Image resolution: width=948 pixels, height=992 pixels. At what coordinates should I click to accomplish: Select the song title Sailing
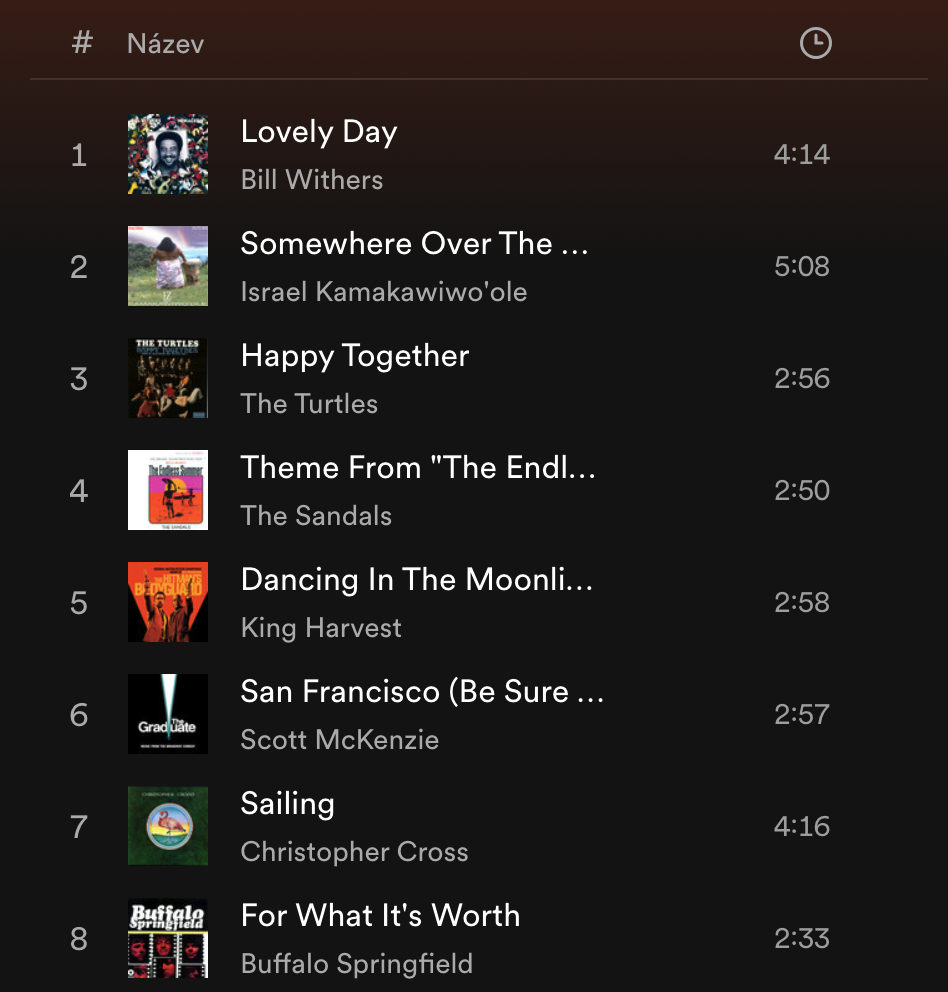point(287,804)
